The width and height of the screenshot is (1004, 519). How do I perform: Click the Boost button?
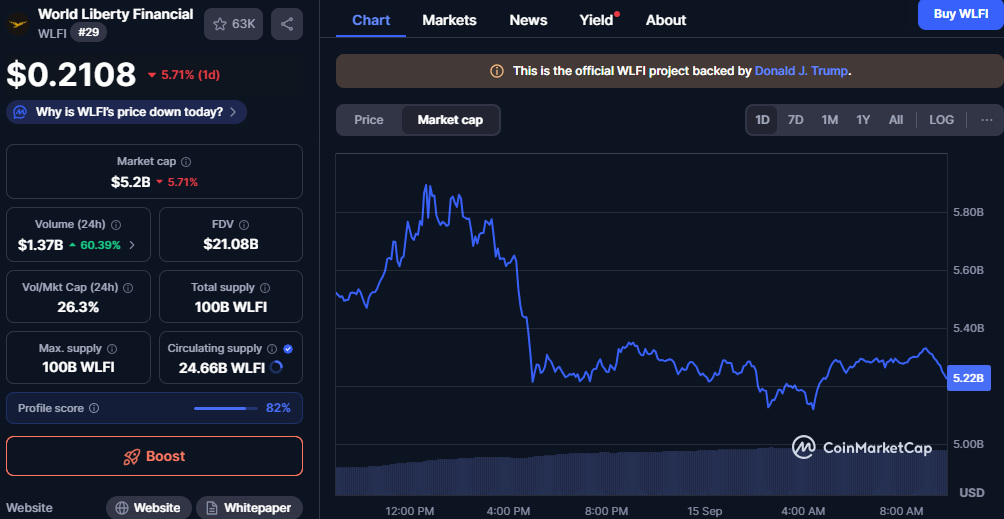(x=154, y=456)
